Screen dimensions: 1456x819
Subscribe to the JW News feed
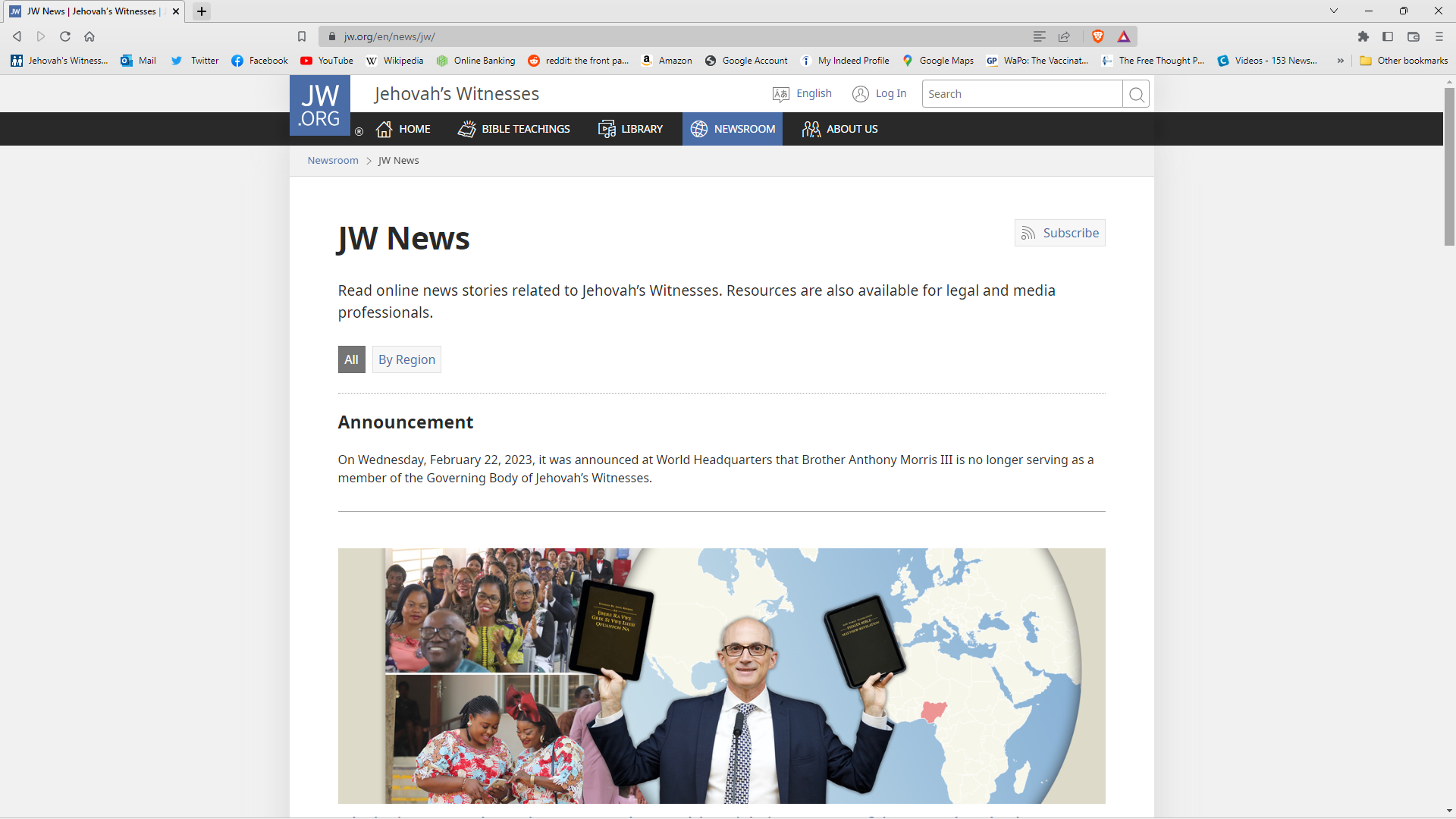(1060, 233)
